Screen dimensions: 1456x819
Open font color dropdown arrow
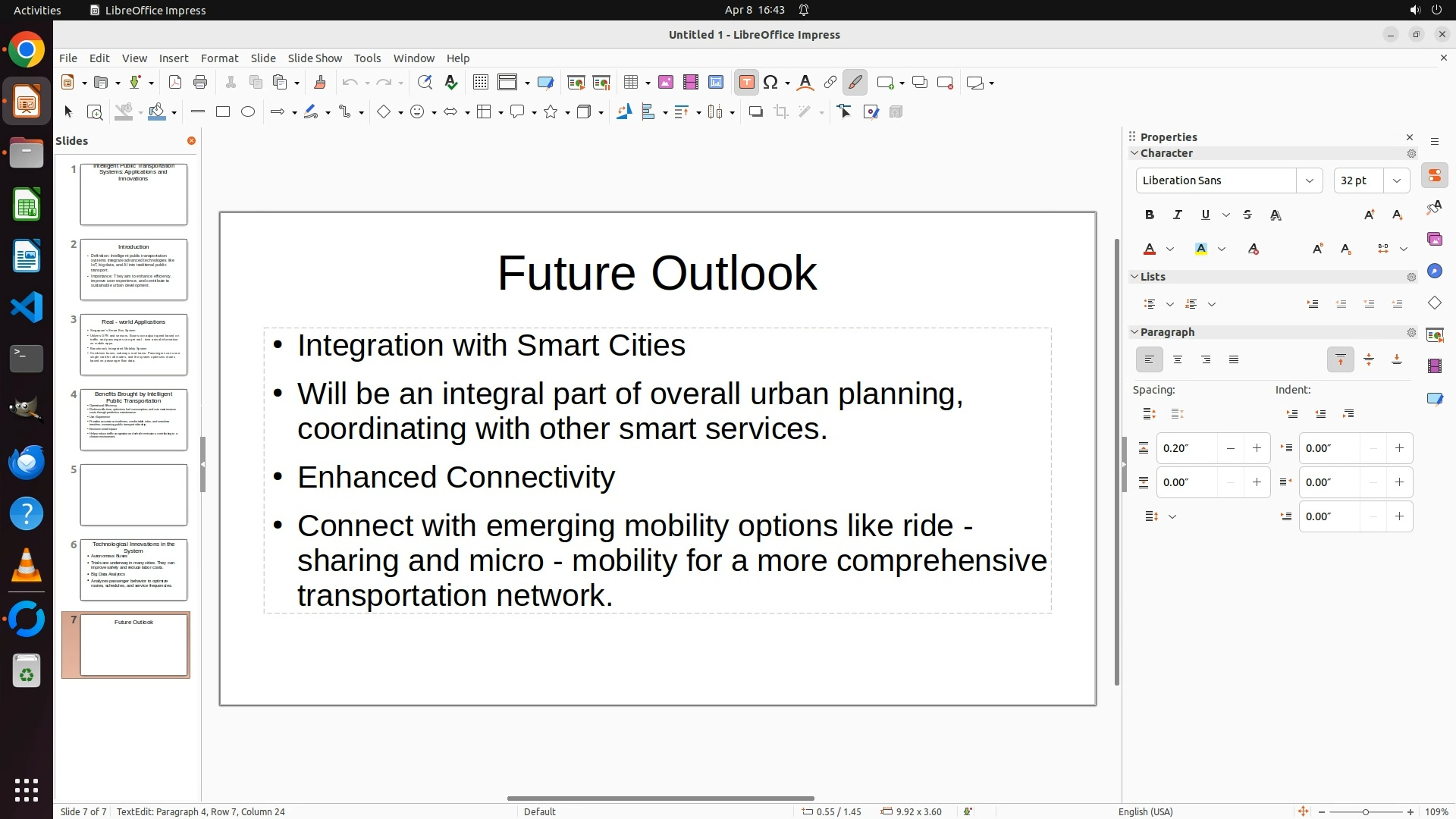(x=1170, y=249)
